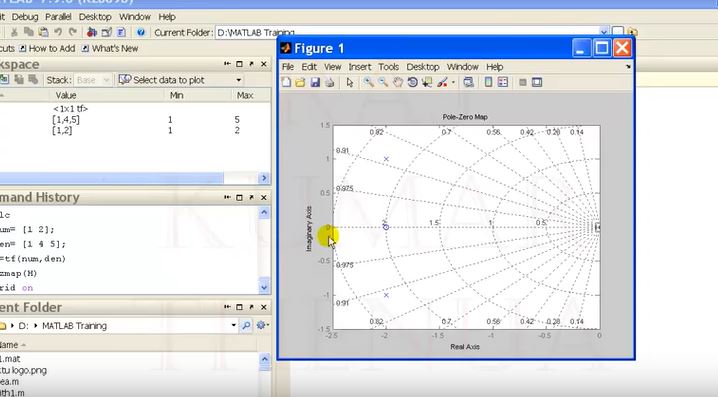Open the Tools menu in Figure 1
718x397 pixels.
pos(388,67)
